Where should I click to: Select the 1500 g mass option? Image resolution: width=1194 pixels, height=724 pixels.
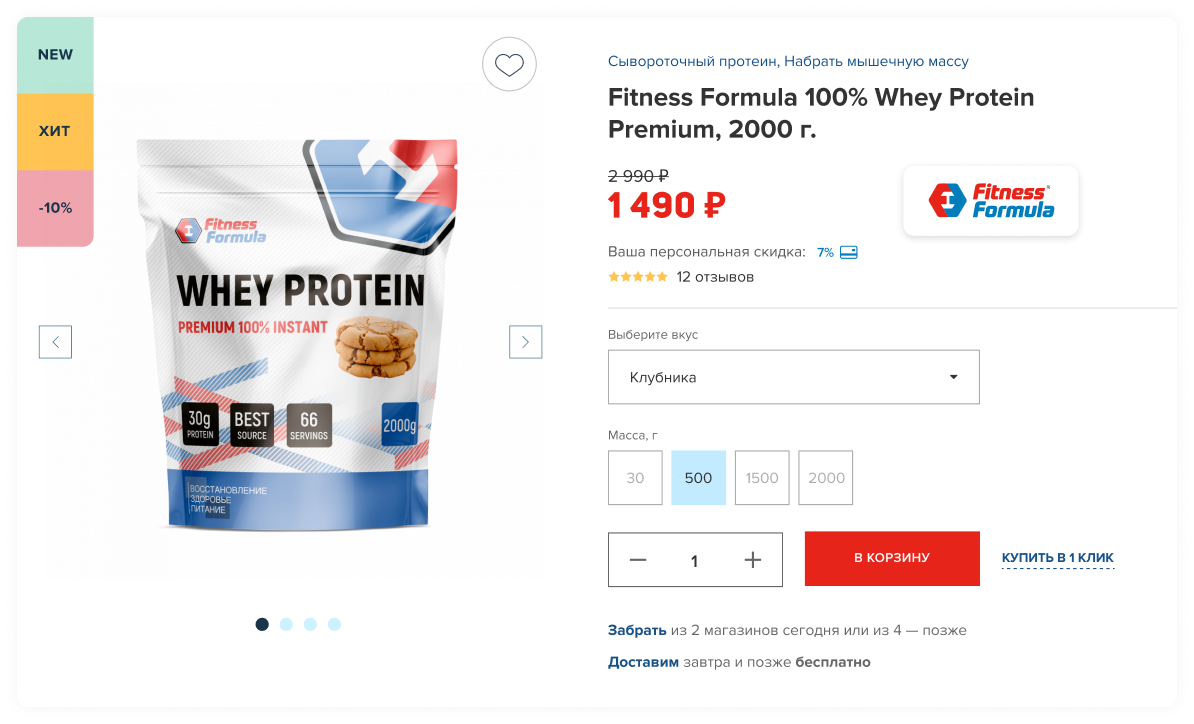pyautogui.click(x=761, y=478)
